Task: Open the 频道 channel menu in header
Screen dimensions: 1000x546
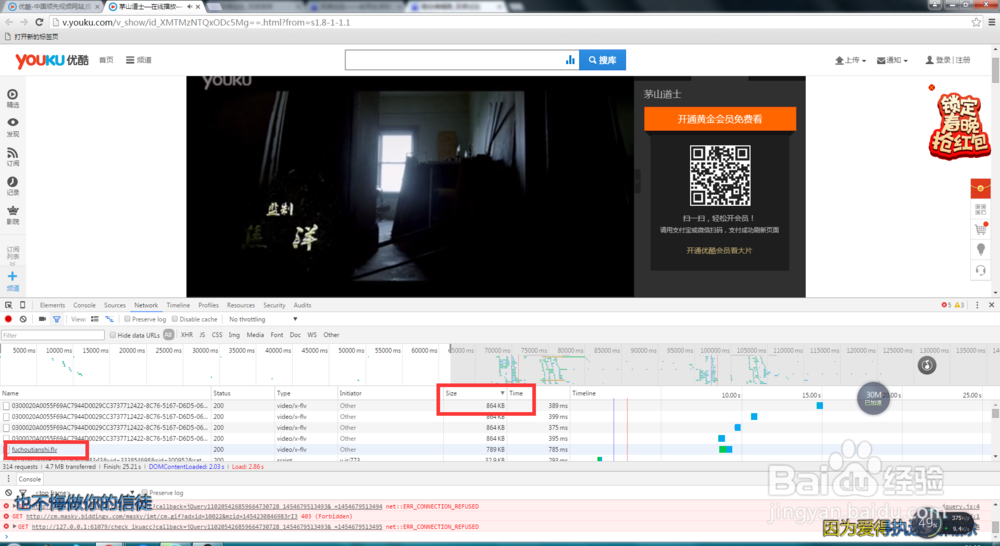Action: tap(138, 60)
